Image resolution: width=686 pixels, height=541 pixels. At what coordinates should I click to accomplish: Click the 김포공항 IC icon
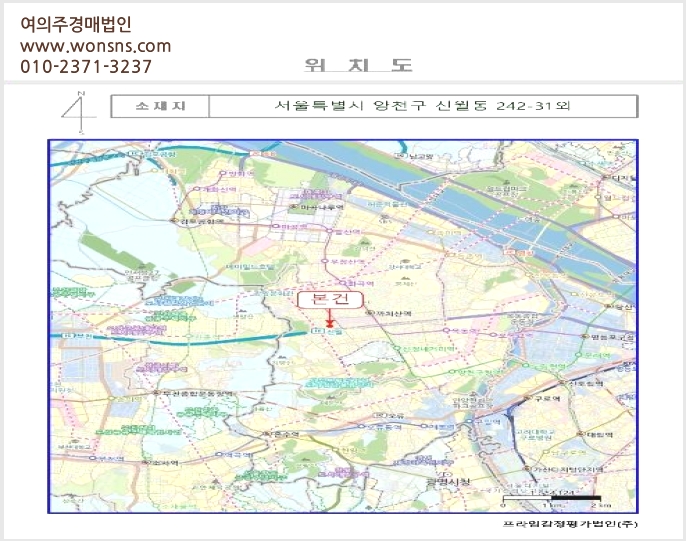135,154
